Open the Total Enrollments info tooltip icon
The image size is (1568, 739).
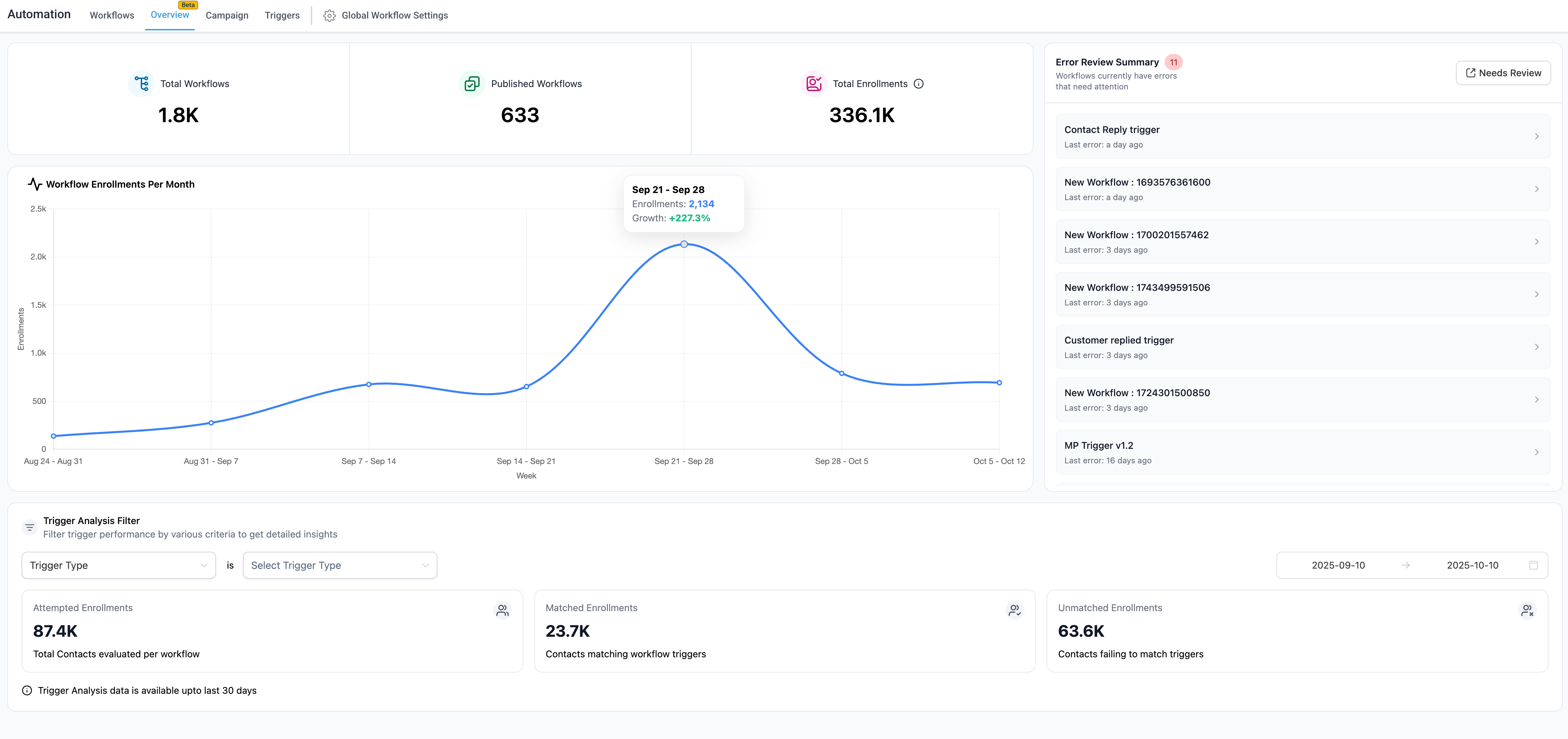tap(919, 83)
